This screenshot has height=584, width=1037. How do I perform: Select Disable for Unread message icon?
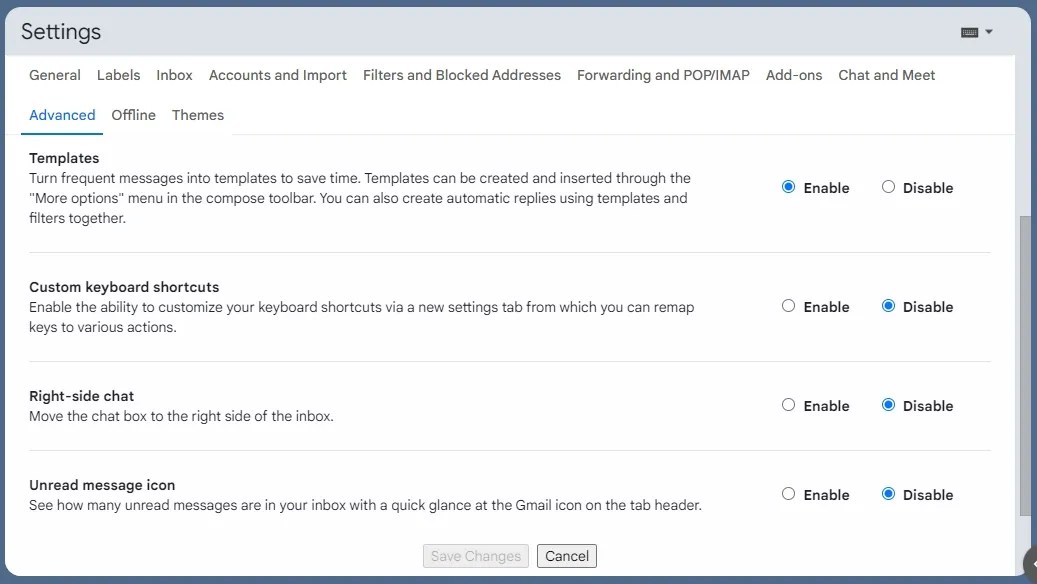(888, 494)
